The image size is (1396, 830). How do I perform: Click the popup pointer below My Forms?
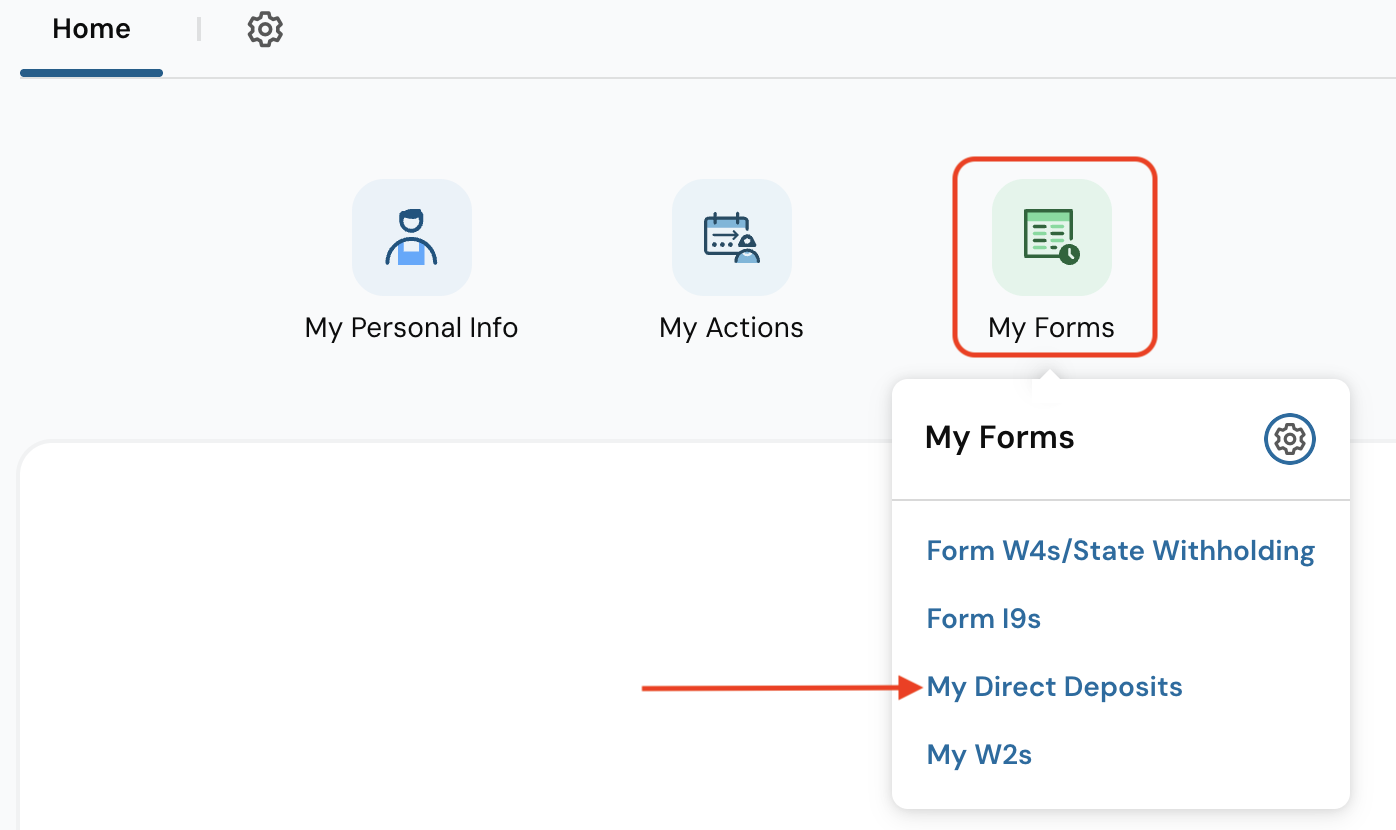tap(1048, 373)
